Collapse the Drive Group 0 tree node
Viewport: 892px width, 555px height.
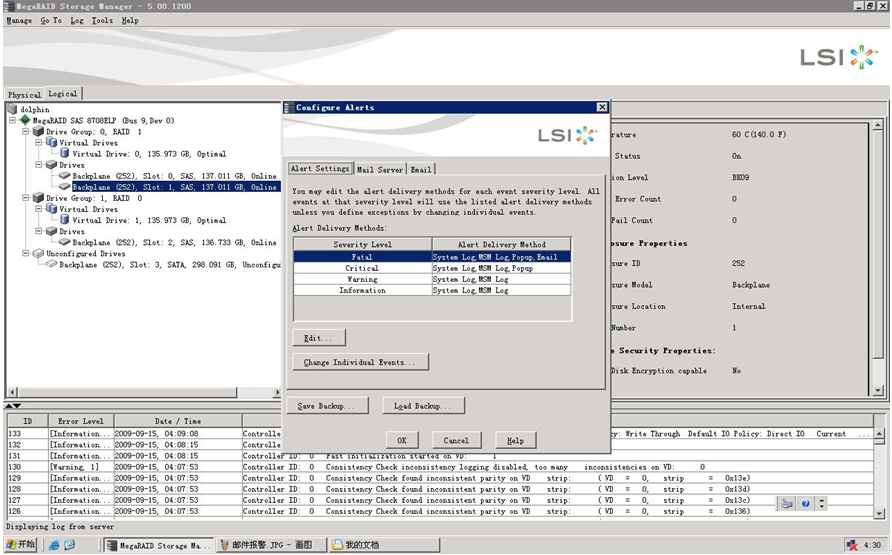26,131
